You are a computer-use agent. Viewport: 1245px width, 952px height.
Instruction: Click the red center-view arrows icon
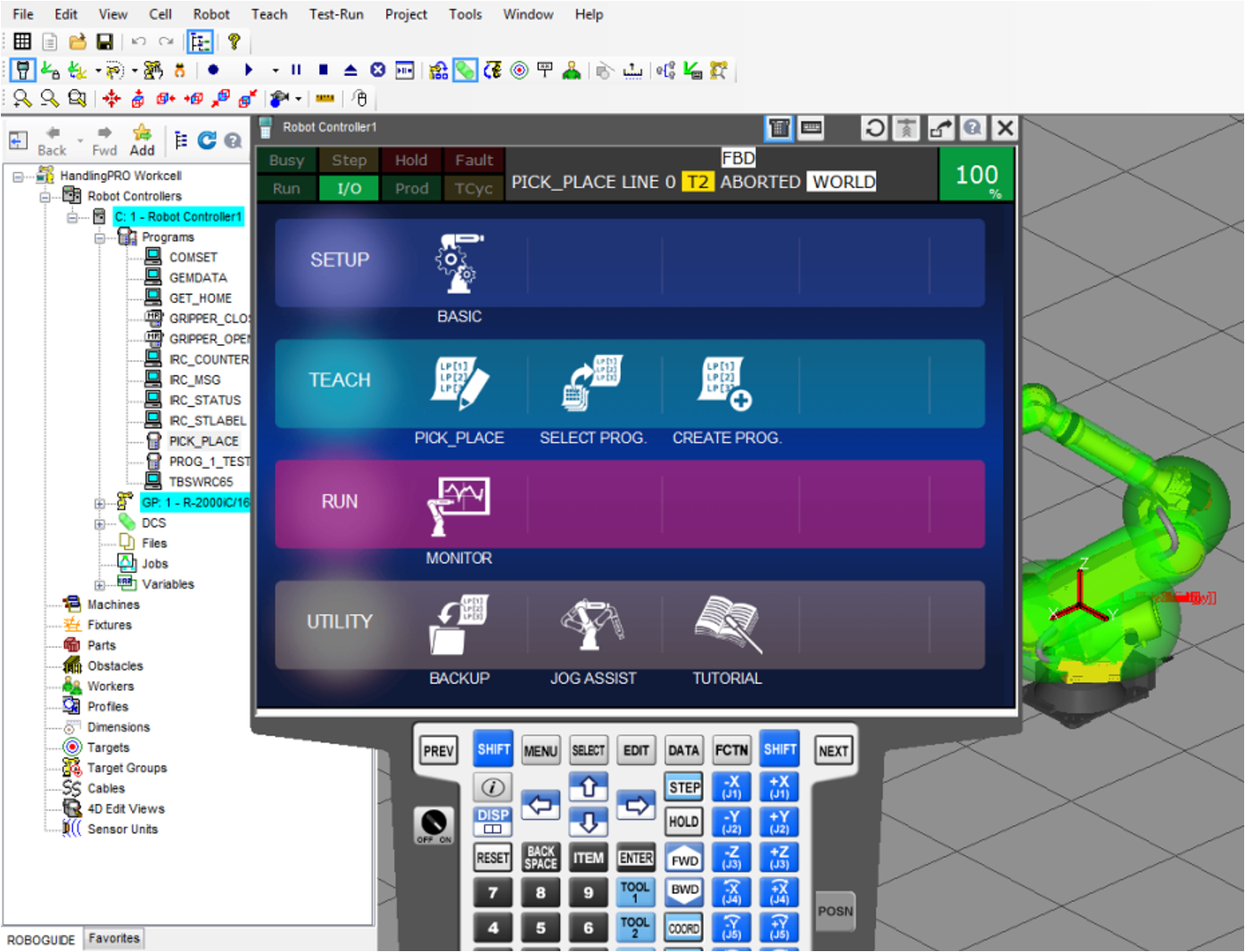pyautogui.click(x=111, y=98)
